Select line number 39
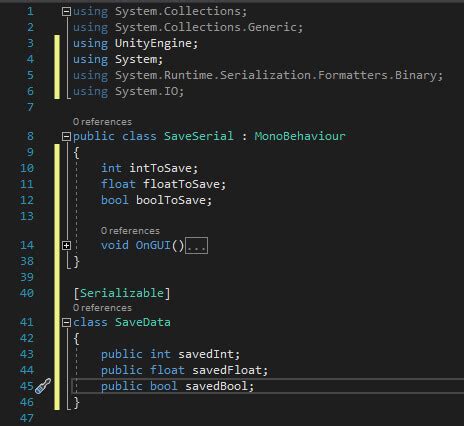This screenshot has width=464, height=426. pyautogui.click(x=27, y=277)
